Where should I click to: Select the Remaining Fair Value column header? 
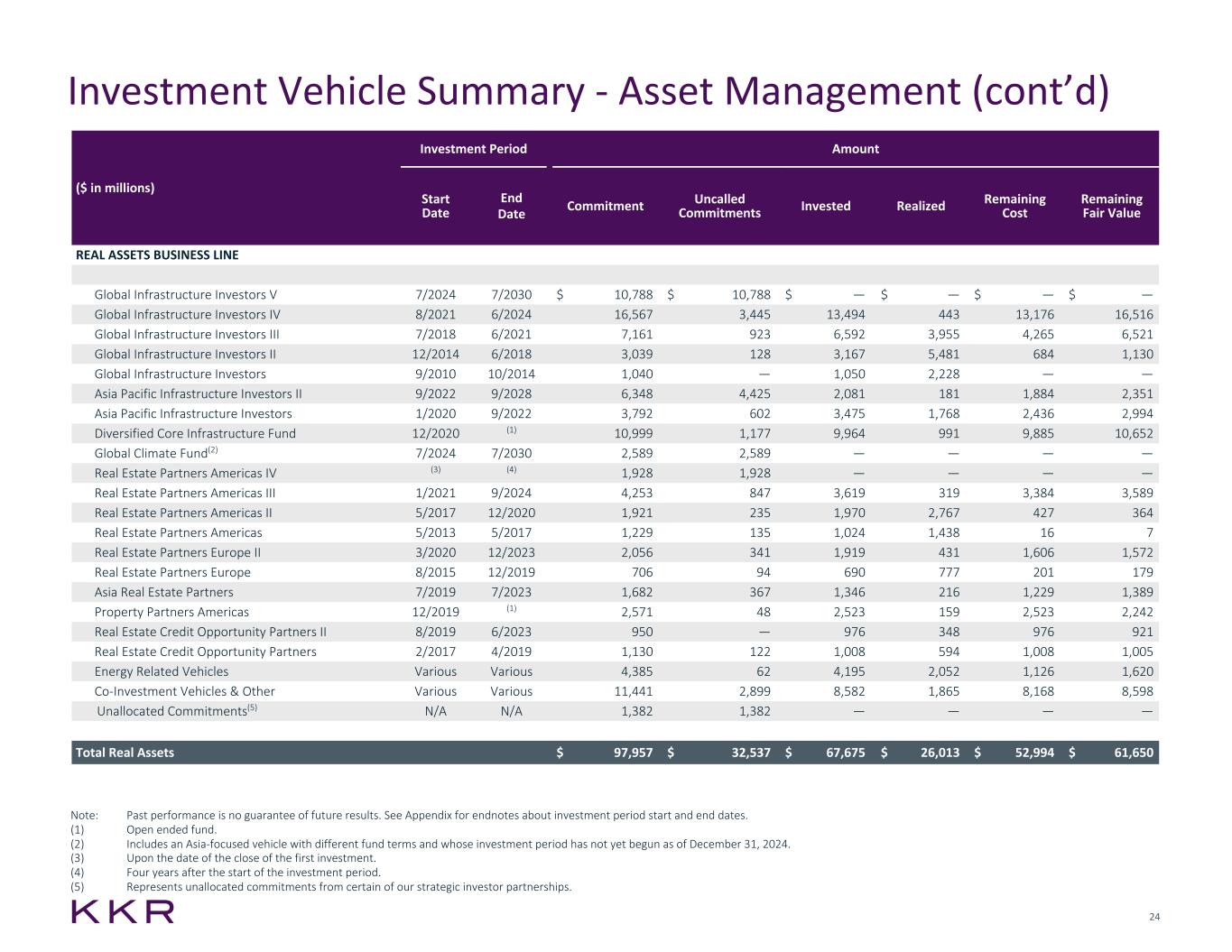pyautogui.click(x=1112, y=206)
